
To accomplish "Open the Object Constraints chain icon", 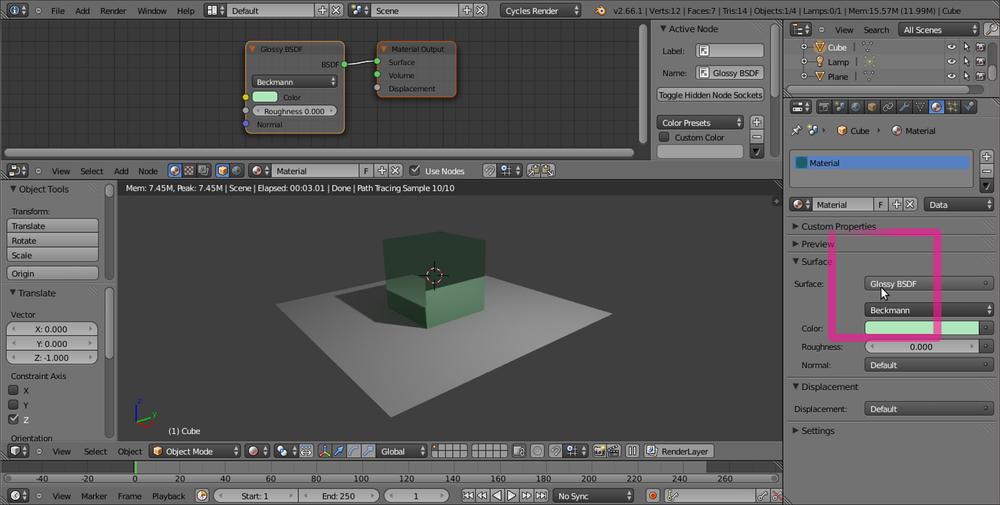I will [x=887, y=107].
